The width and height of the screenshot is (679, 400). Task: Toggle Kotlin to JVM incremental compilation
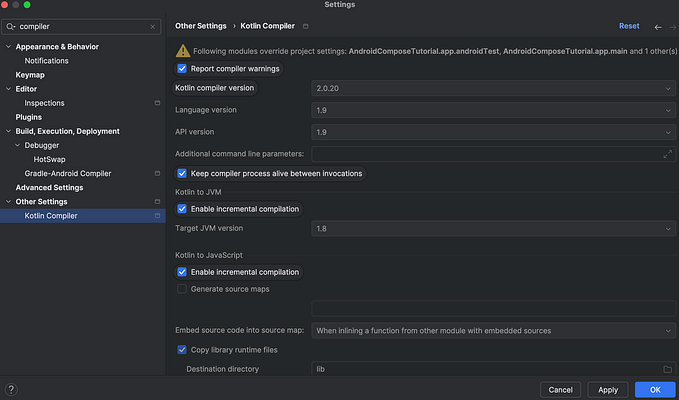pyautogui.click(x=182, y=209)
